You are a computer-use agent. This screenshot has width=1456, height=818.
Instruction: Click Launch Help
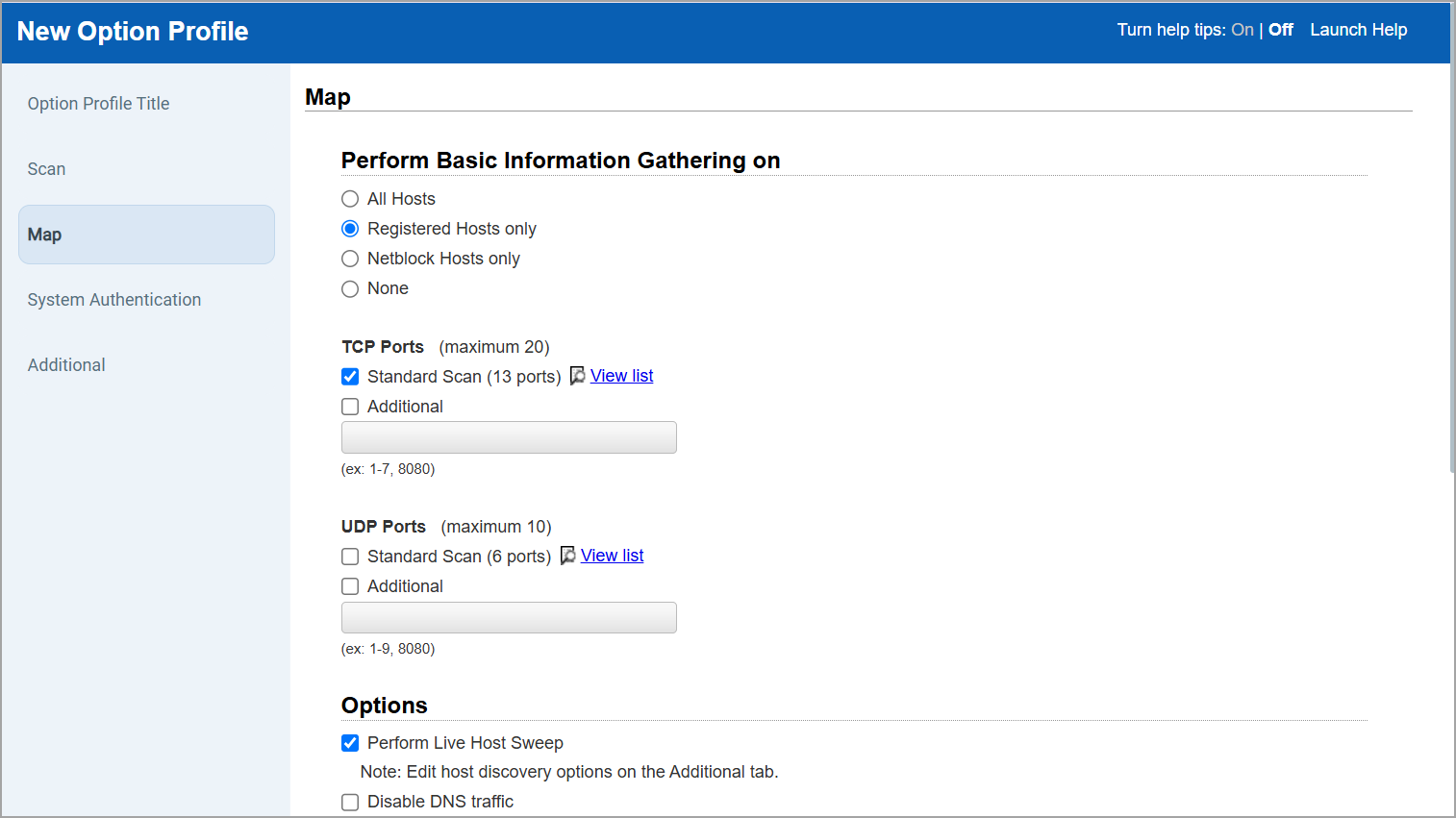click(1358, 30)
